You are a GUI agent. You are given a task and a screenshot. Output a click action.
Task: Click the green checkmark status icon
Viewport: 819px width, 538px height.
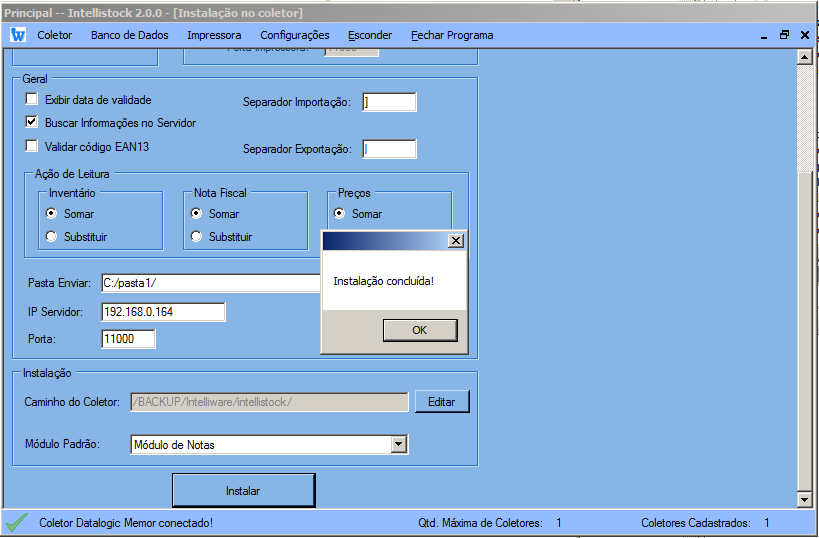point(17,522)
